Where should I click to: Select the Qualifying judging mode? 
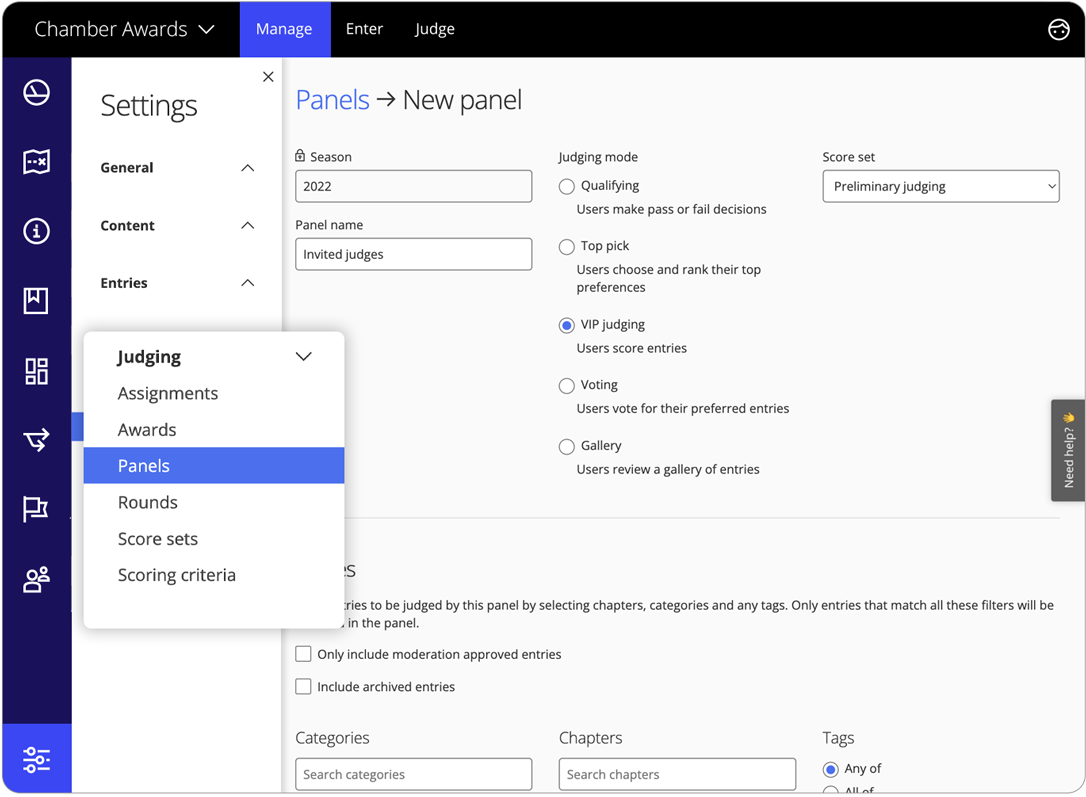coord(567,187)
